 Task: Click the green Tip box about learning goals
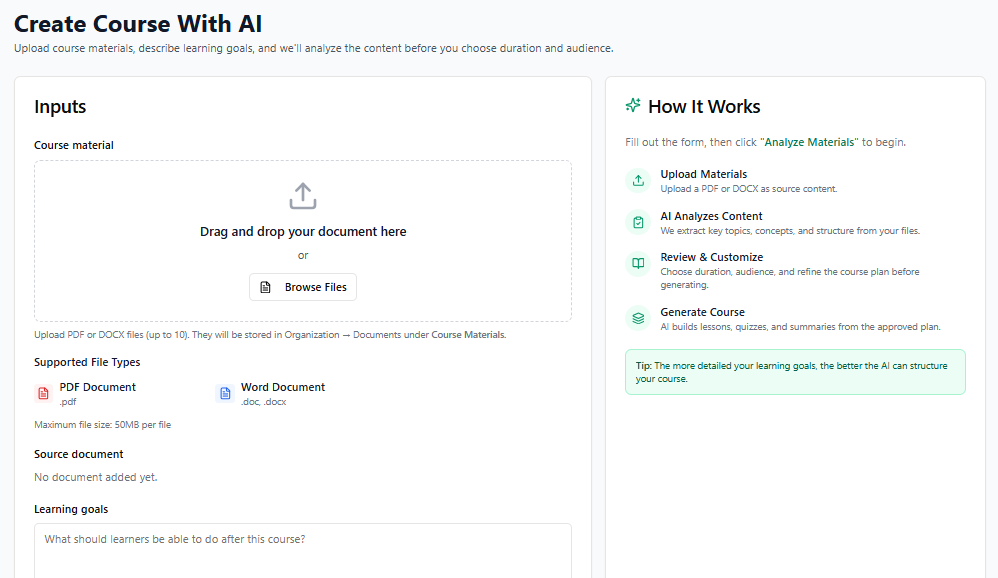(x=795, y=372)
